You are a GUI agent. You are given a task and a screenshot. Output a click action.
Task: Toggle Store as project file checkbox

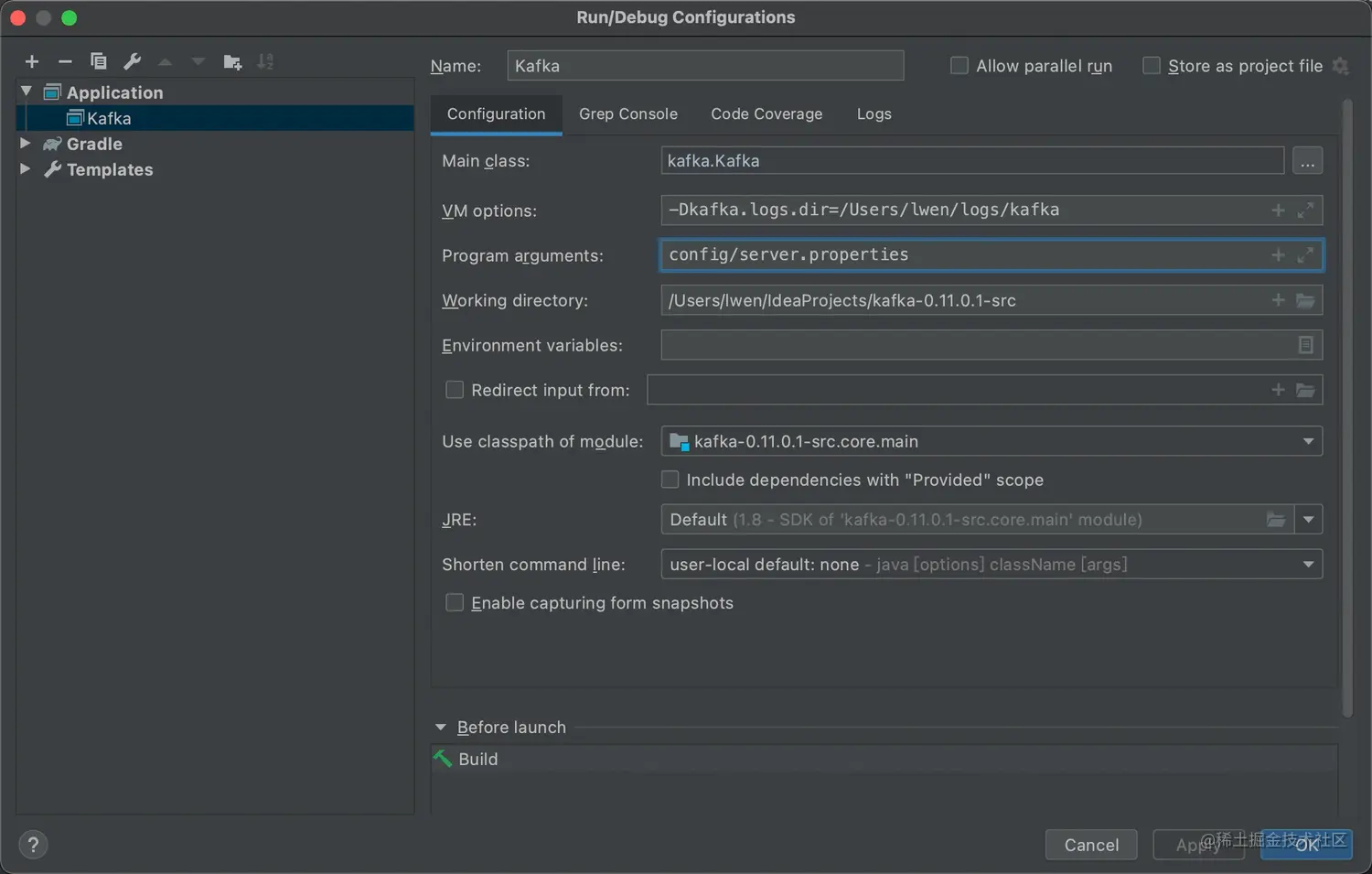coord(1152,66)
